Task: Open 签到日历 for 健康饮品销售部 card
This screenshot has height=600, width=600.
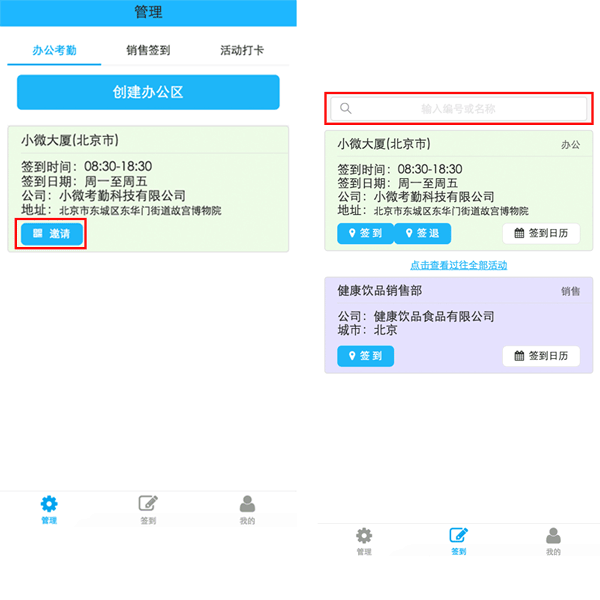Action: click(x=541, y=356)
